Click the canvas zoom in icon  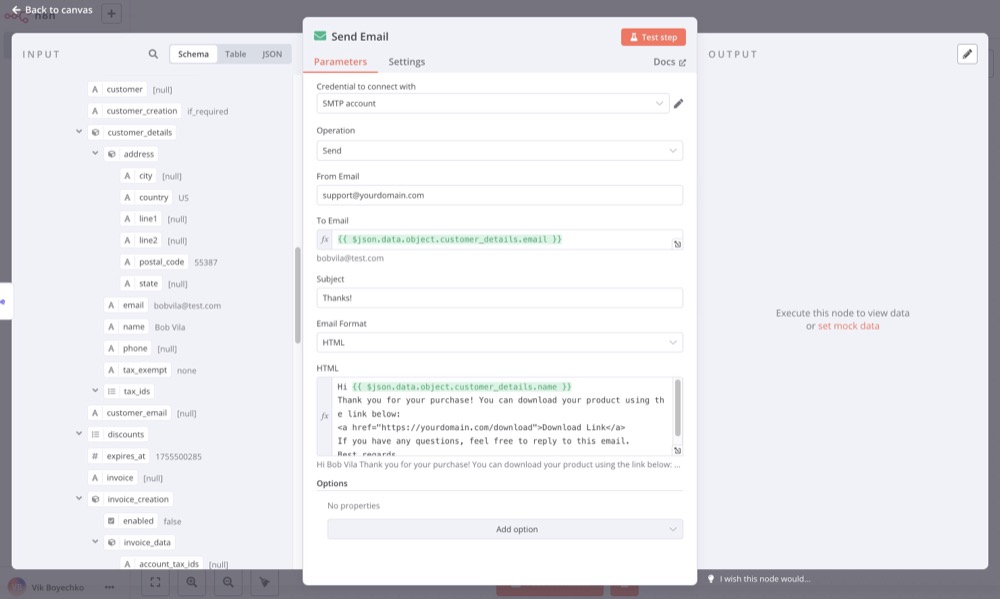tap(191, 582)
